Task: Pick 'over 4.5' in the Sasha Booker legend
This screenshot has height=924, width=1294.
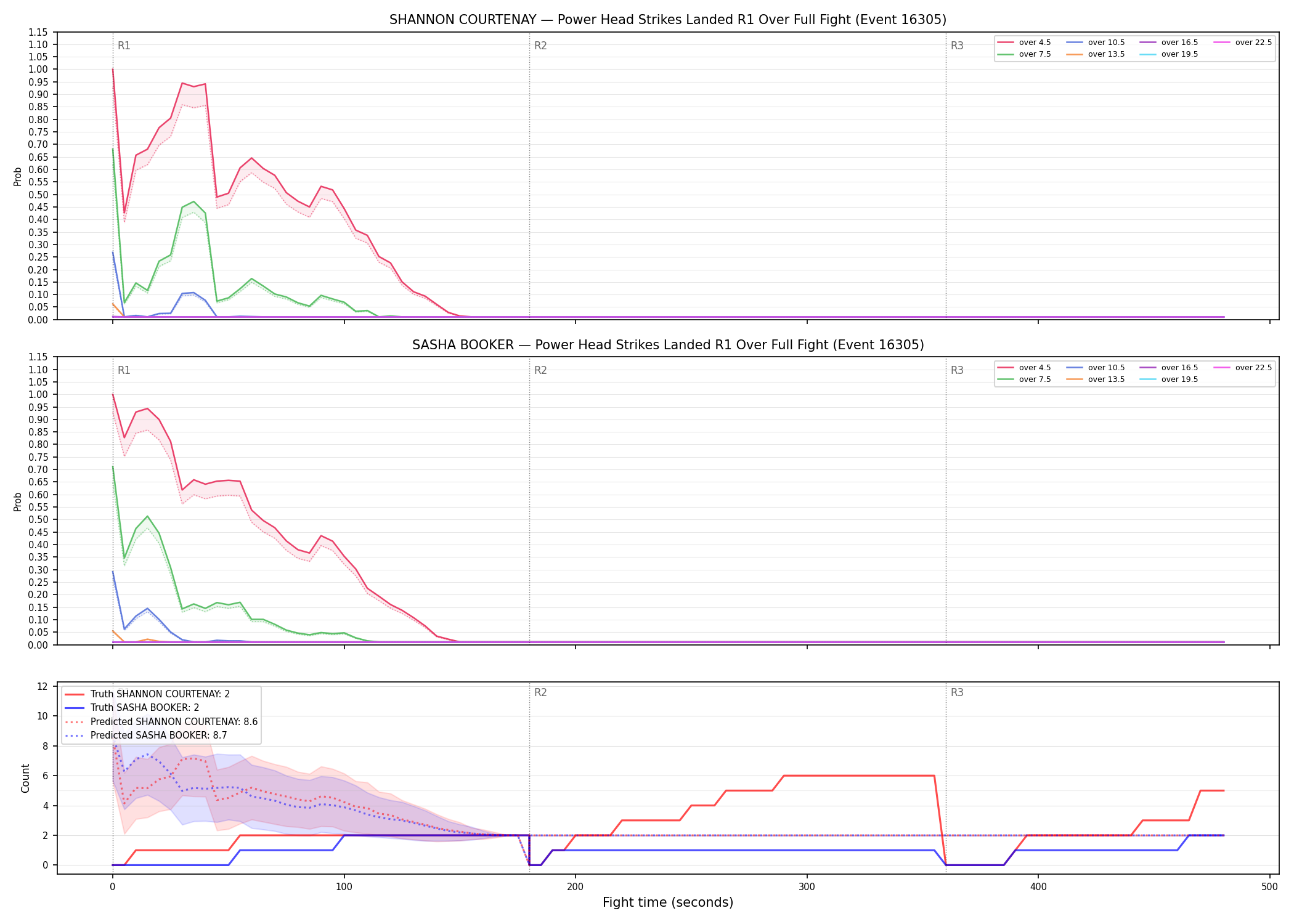Action: click(x=1024, y=368)
